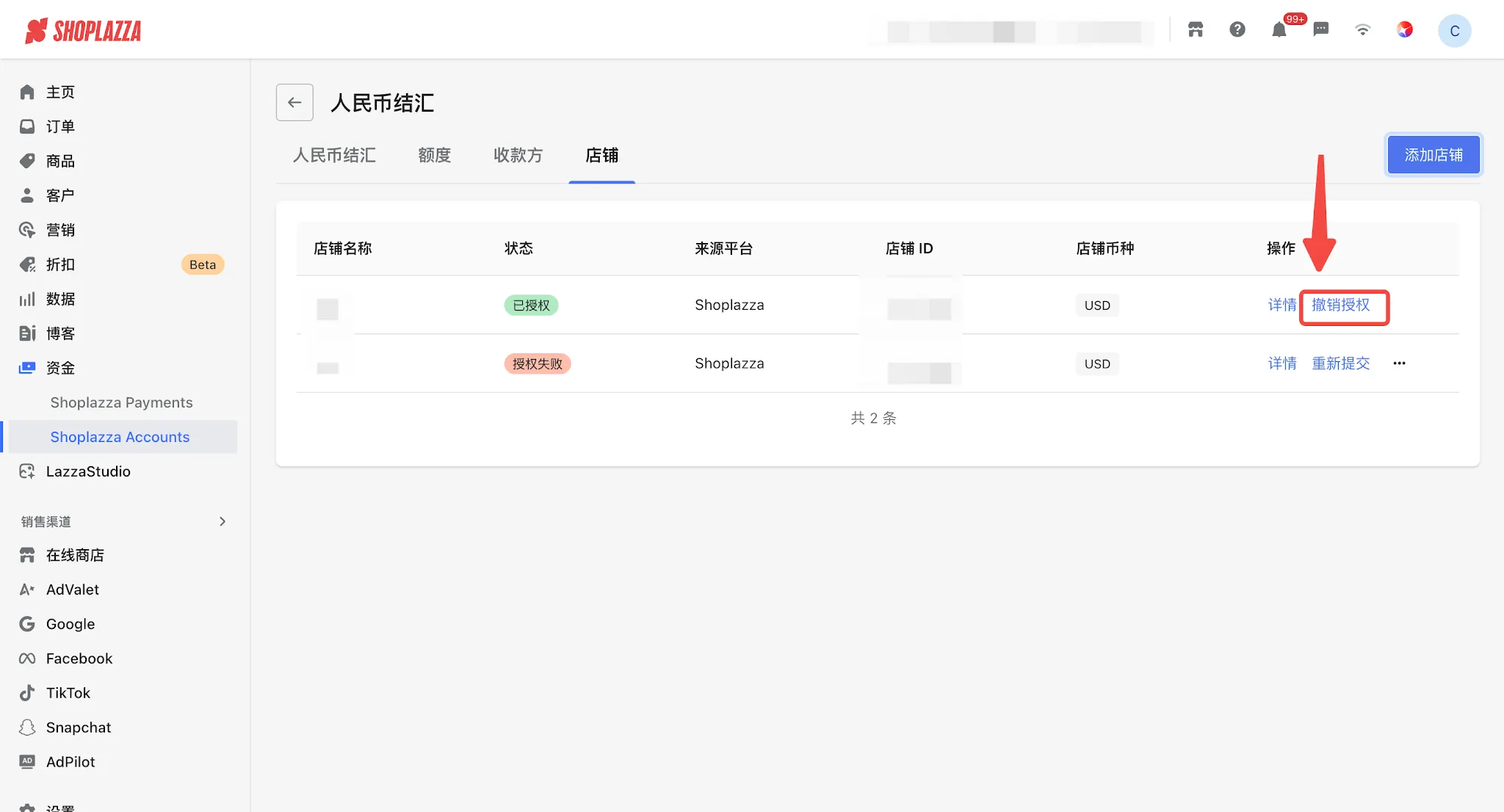Click USD currency in 授权失败 row
The image size is (1504, 812).
[x=1097, y=364]
